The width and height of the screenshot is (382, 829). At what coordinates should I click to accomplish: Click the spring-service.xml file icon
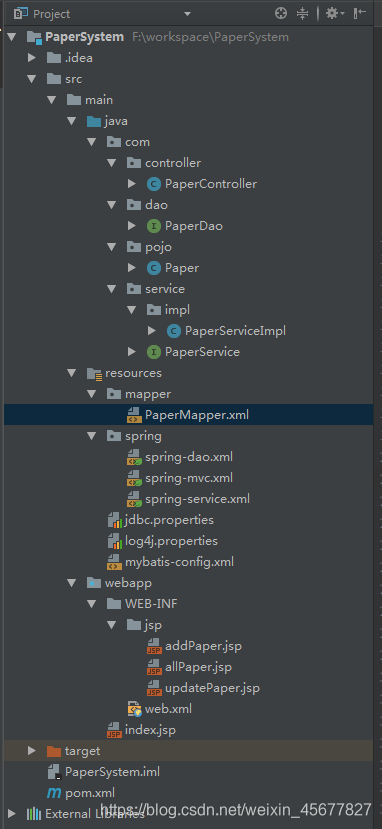pyautogui.click(x=134, y=499)
